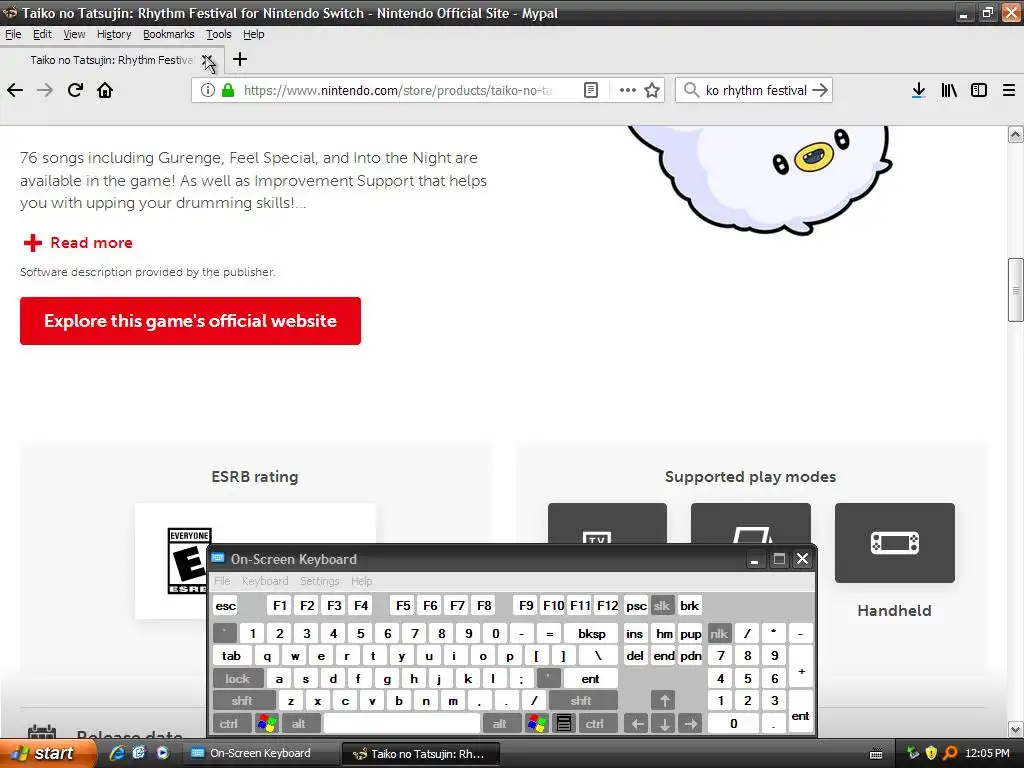Viewport: 1024px width, 768px height.
Task: Open the Tools menu
Action: click(218, 34)
